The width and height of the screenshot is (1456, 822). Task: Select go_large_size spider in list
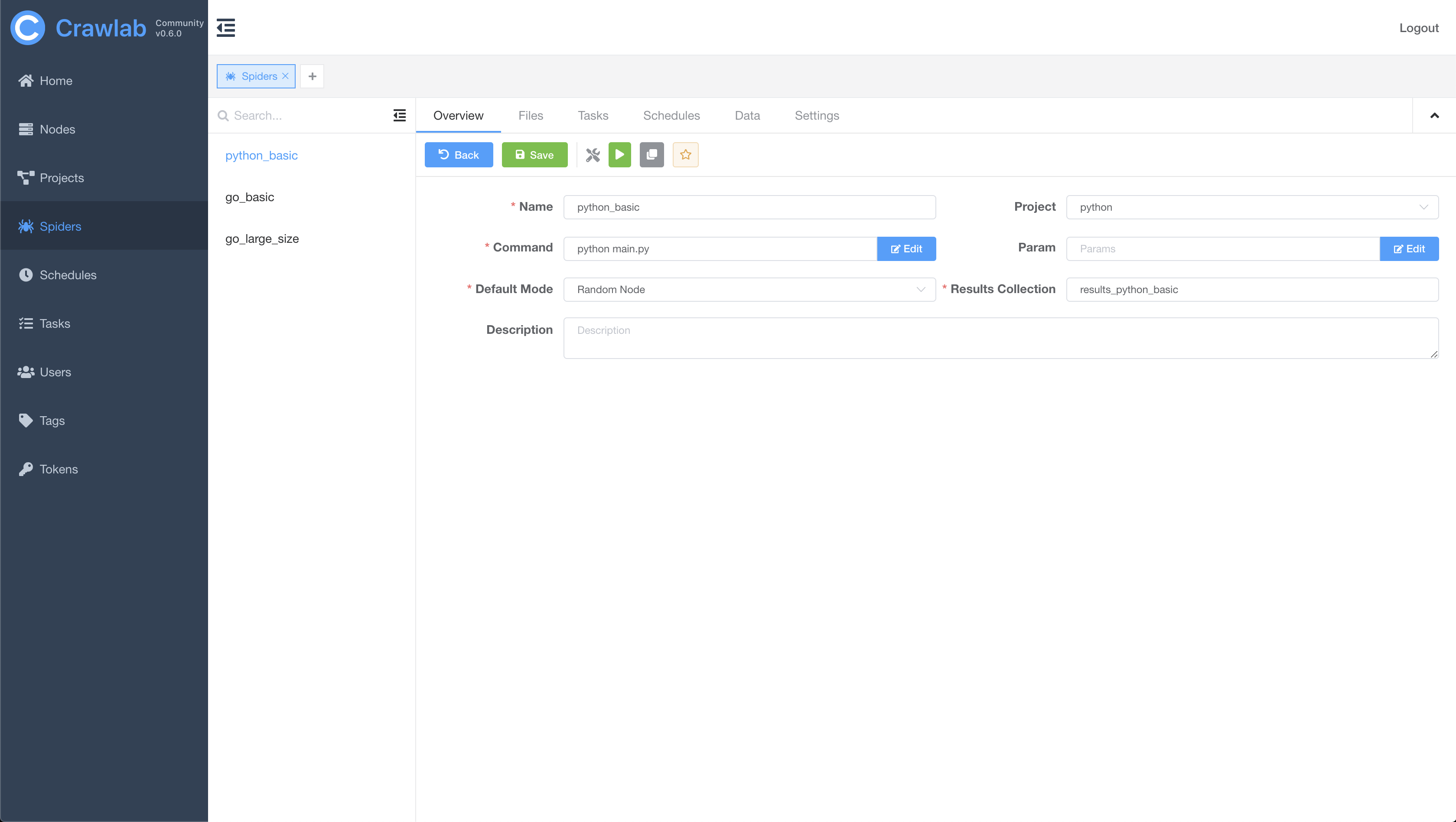click(262, 238)
